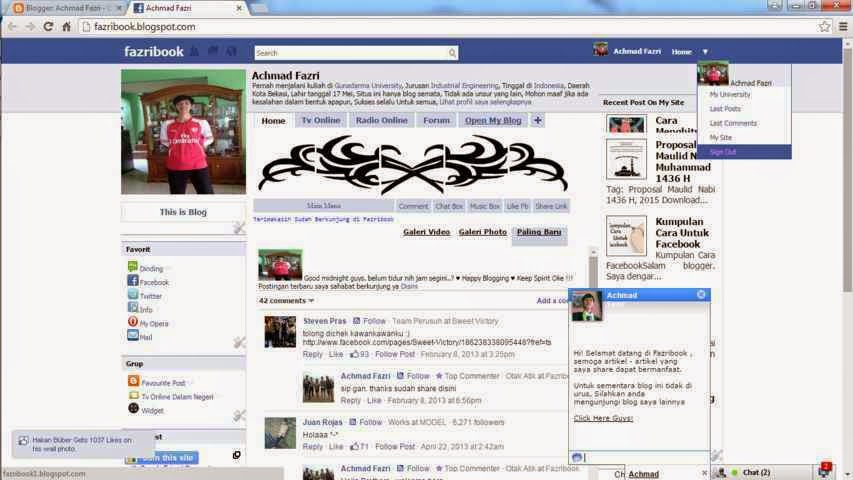This screenshot has width=853, height=480.
Task: Close the Achmad chat tab at bottom
Action: [x=704, y=473]
